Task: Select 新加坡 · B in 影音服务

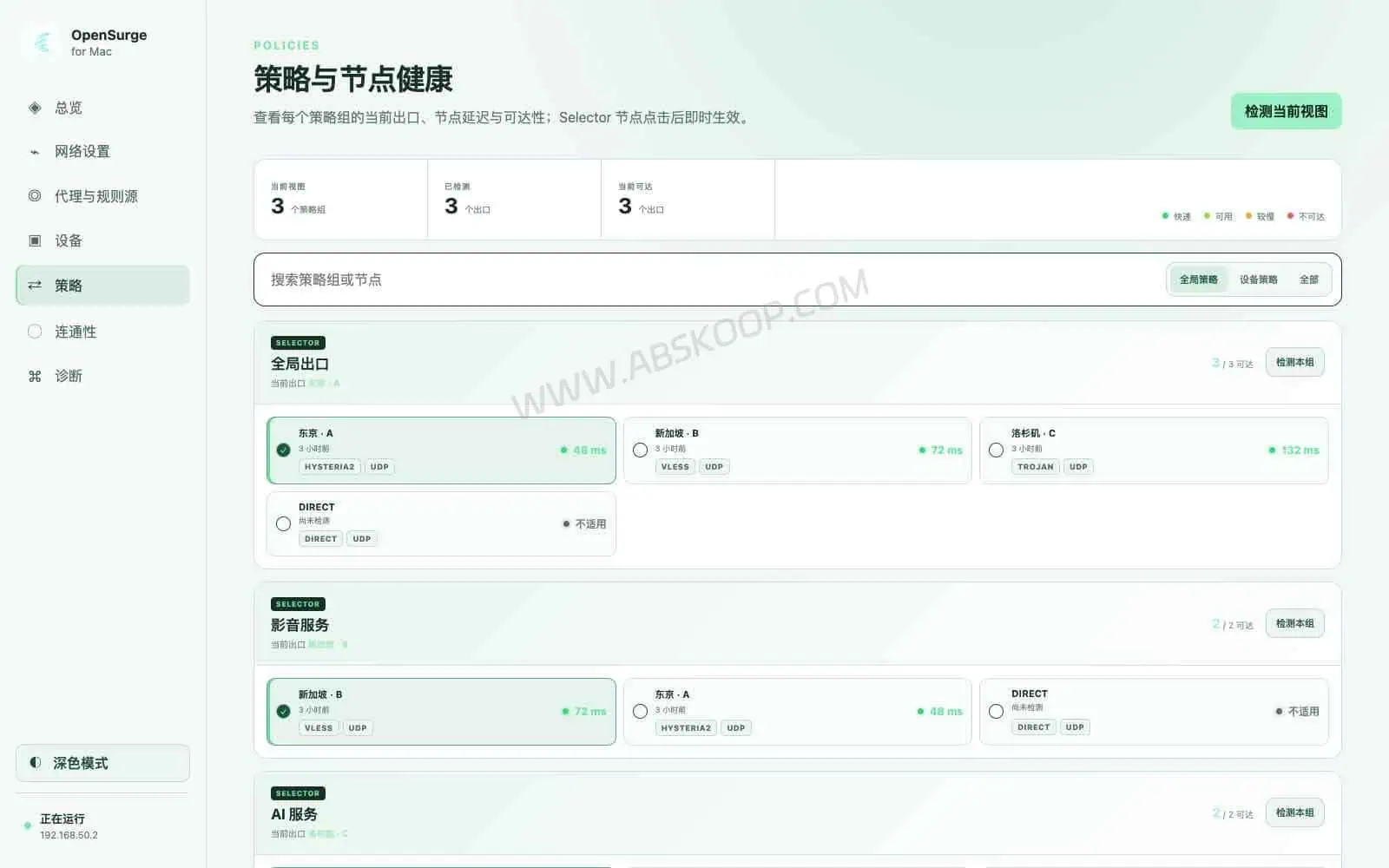Action: pos(441,712)
